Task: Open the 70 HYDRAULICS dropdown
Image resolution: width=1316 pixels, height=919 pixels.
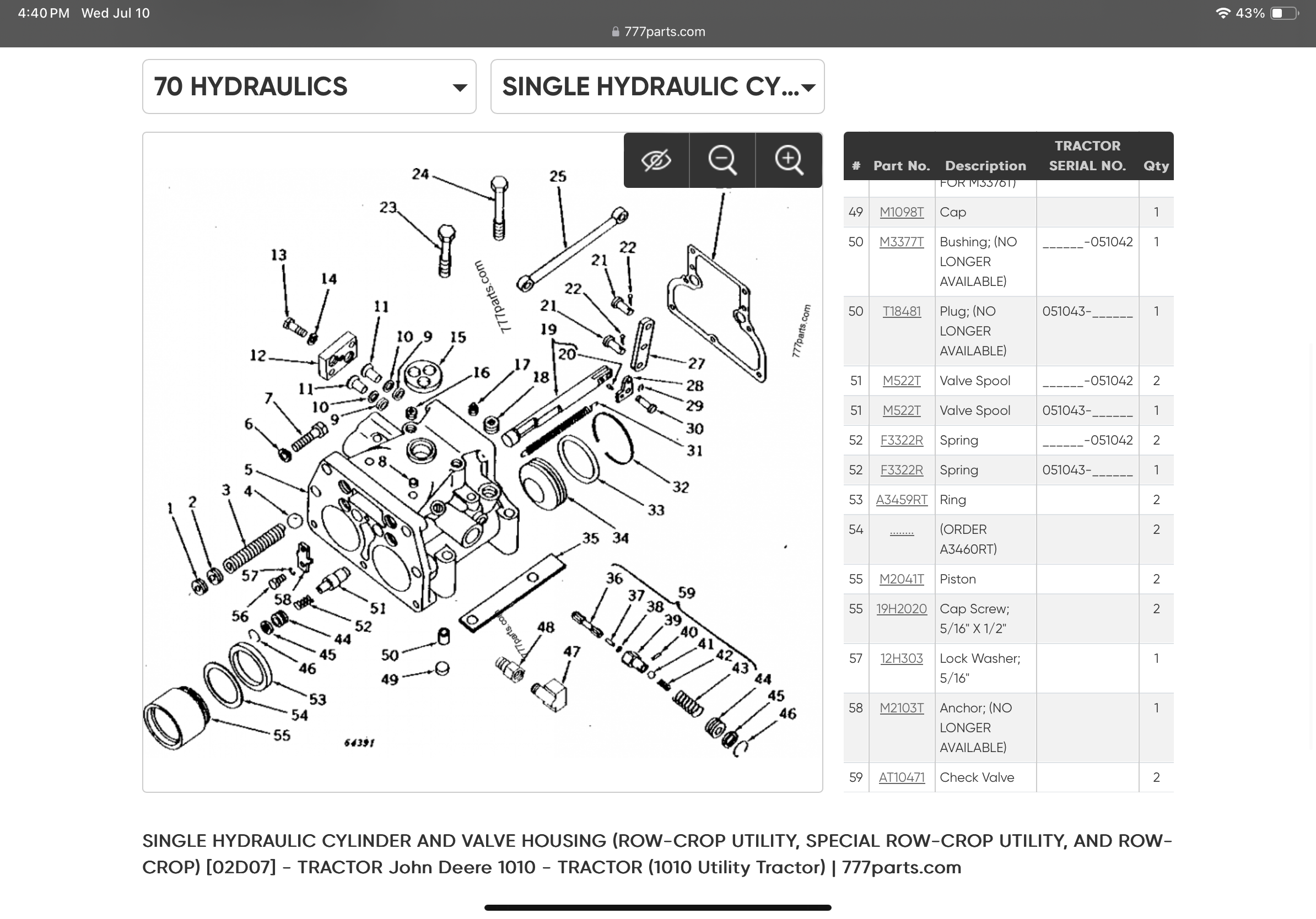Action: click(x=310, y=87)
